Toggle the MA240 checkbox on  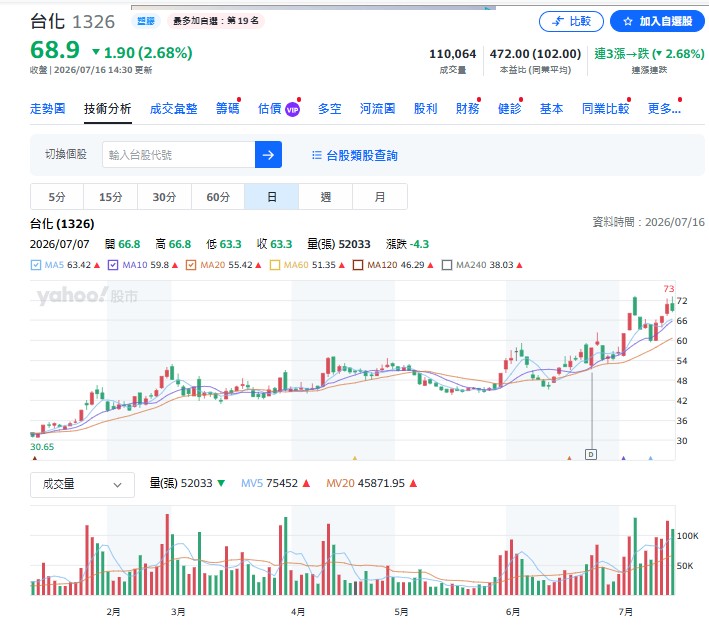447,265
